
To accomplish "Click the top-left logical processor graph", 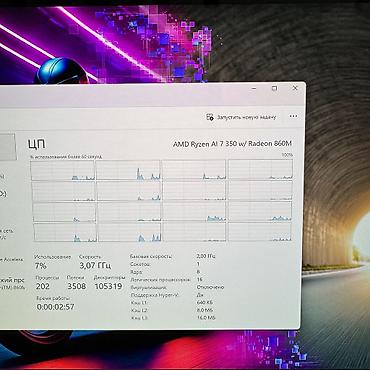I will pos(63,171).
